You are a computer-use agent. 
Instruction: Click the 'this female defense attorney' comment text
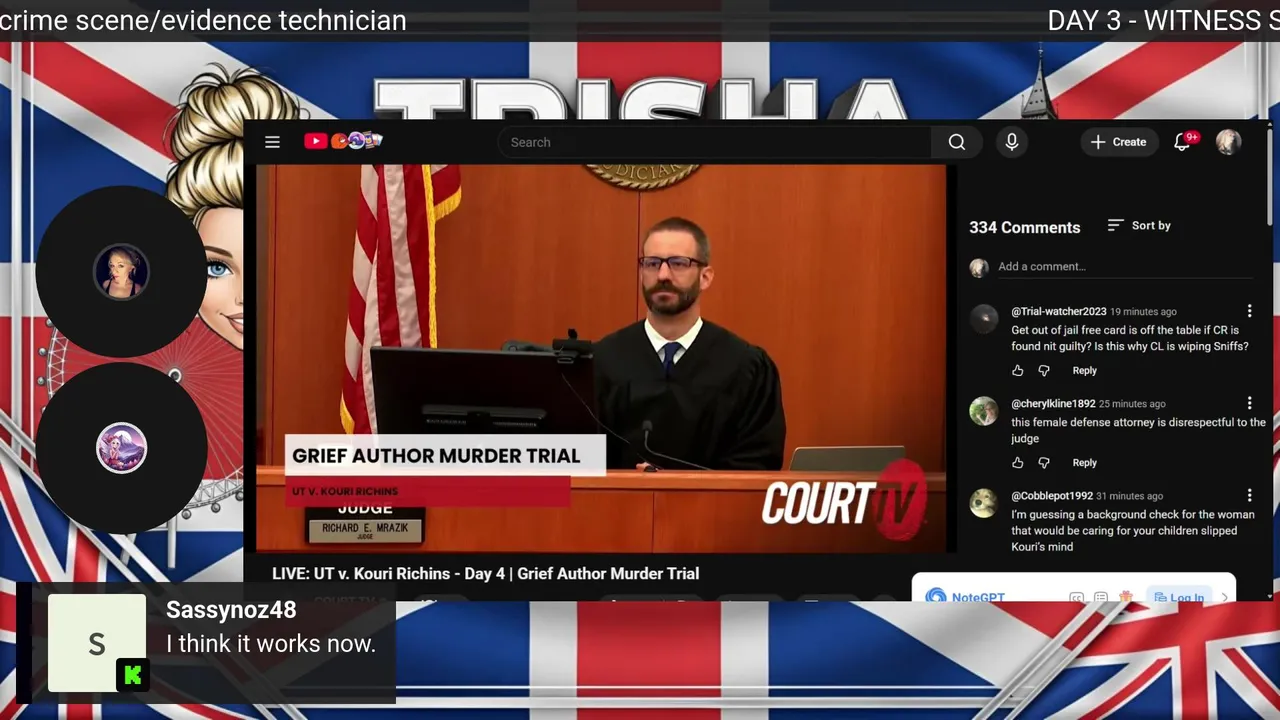[1138, 430]
